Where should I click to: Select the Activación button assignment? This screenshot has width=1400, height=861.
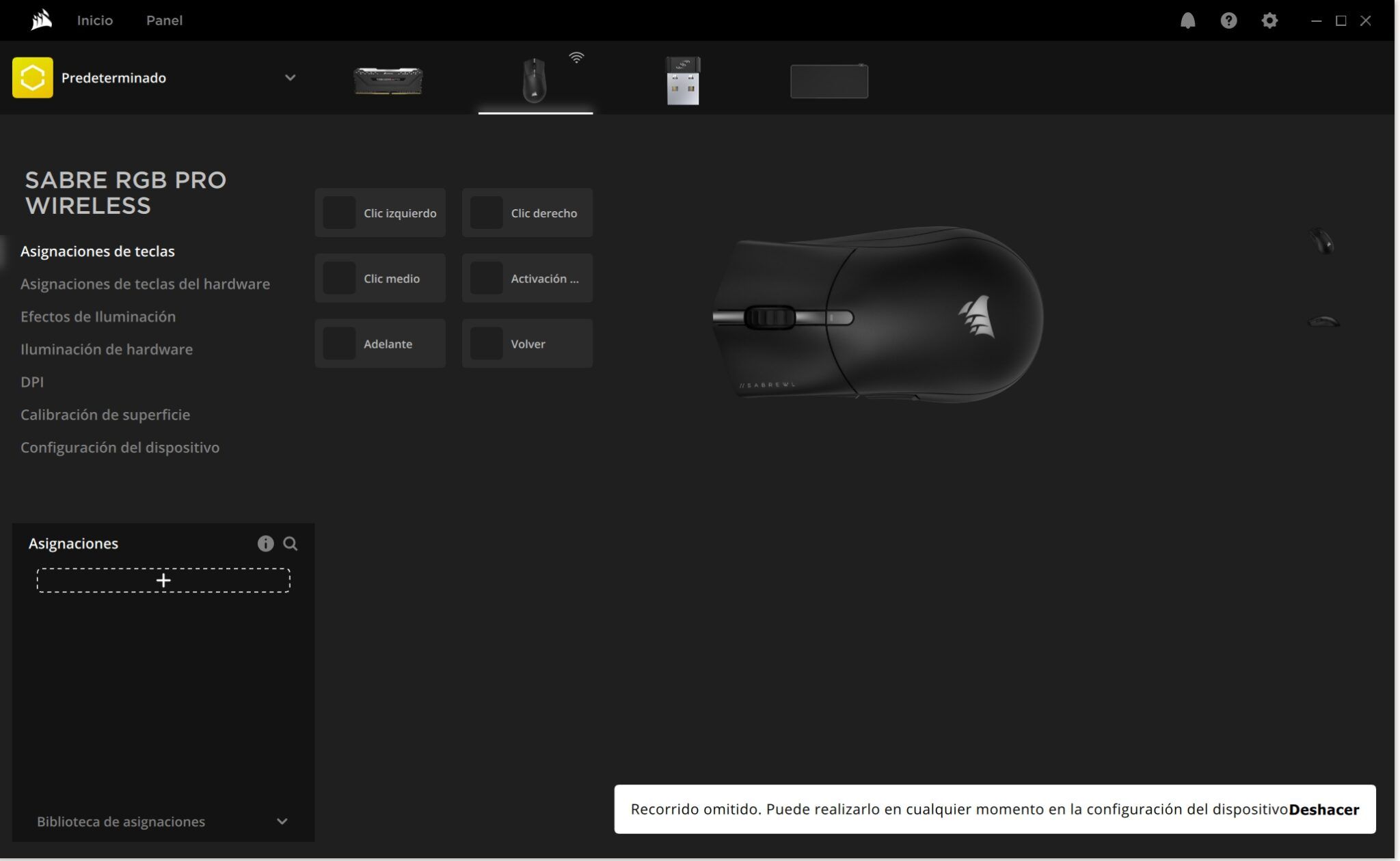[527, 278]
